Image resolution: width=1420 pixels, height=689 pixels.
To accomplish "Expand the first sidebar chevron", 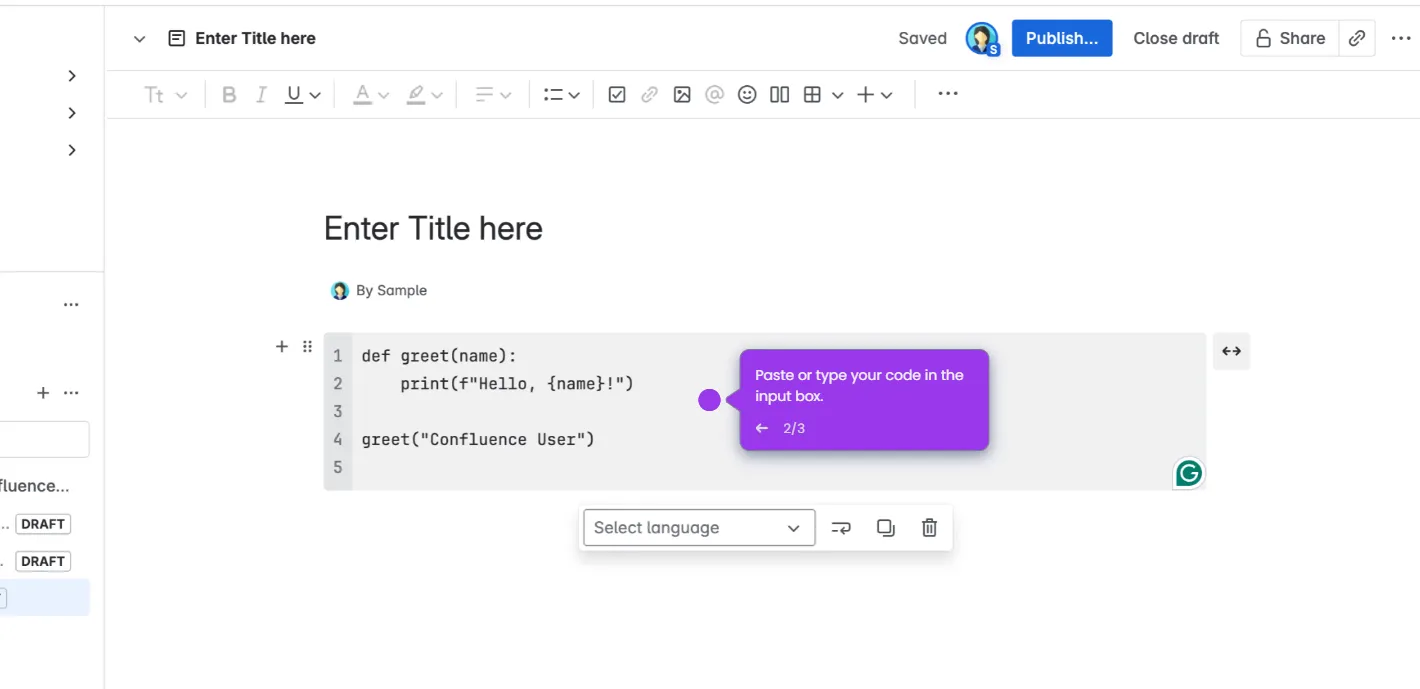I will pos(72,76).
